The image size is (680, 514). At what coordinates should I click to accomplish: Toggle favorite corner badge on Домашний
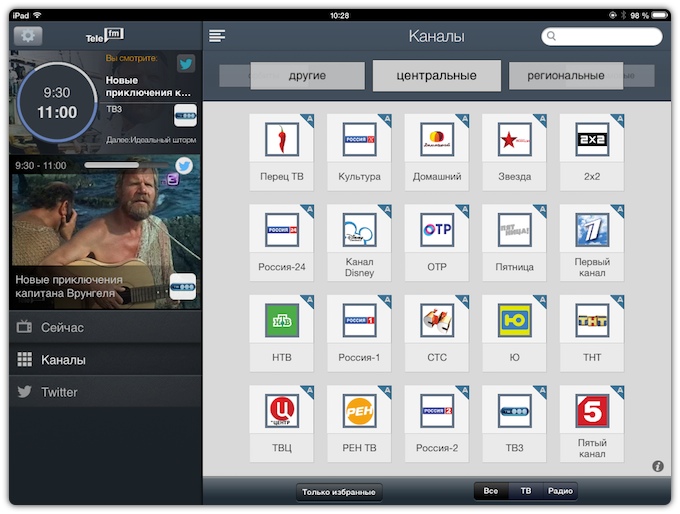tap(464, 119)
